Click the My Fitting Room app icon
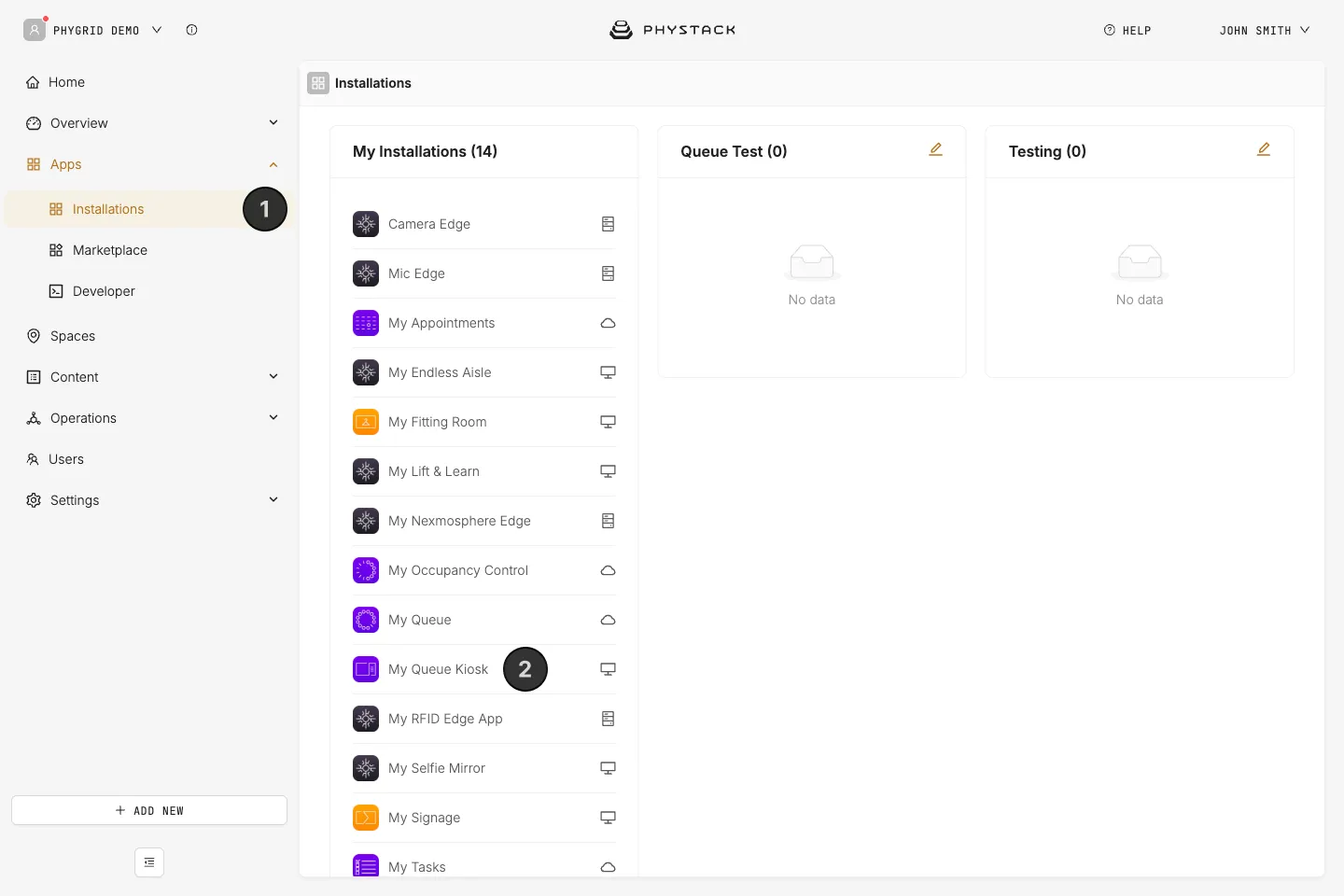 (366, 422)
